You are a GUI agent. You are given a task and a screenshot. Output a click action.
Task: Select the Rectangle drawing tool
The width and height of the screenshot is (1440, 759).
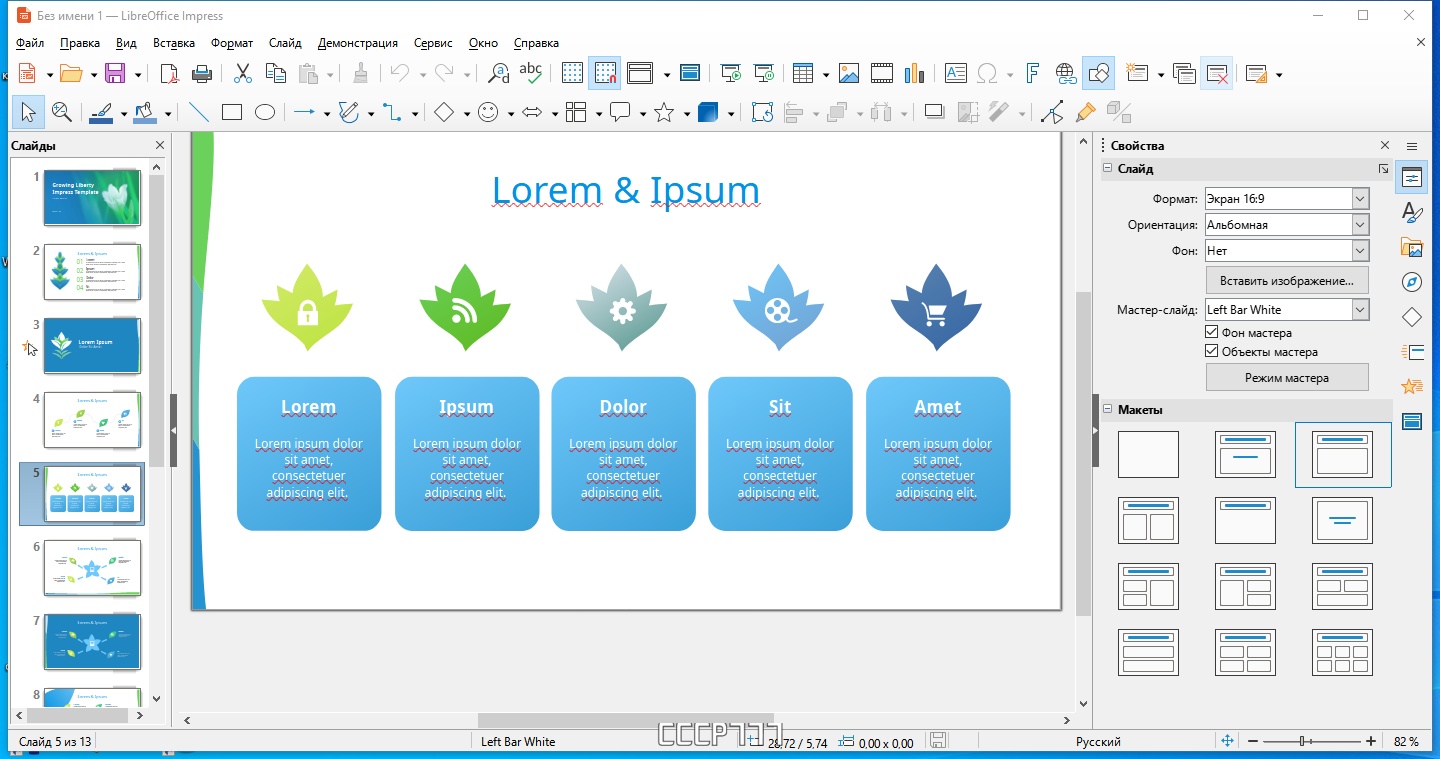[231, 113]
